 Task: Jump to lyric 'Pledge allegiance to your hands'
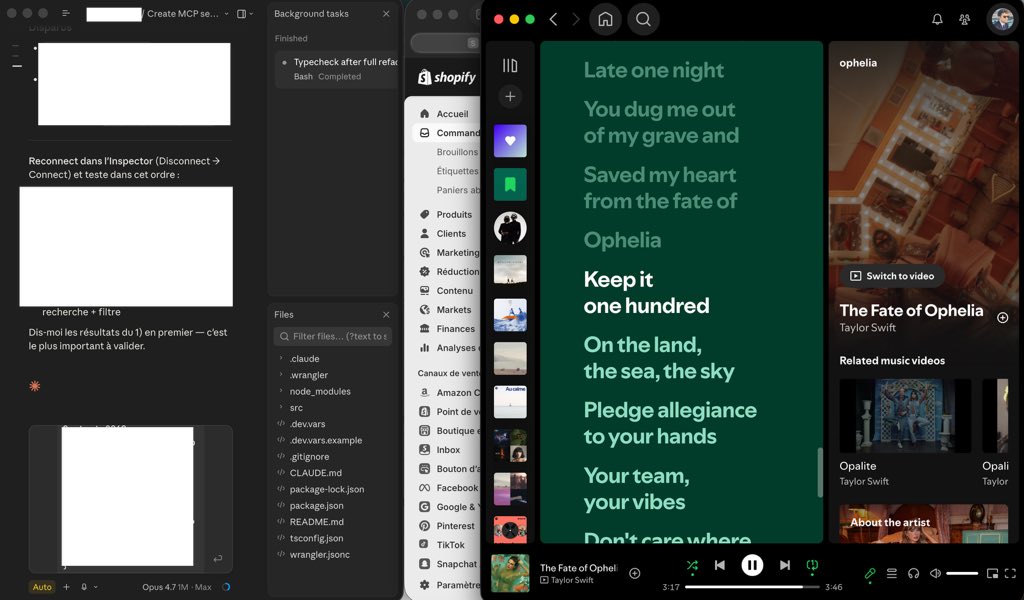pyautogui.click(x=670, y=423)
